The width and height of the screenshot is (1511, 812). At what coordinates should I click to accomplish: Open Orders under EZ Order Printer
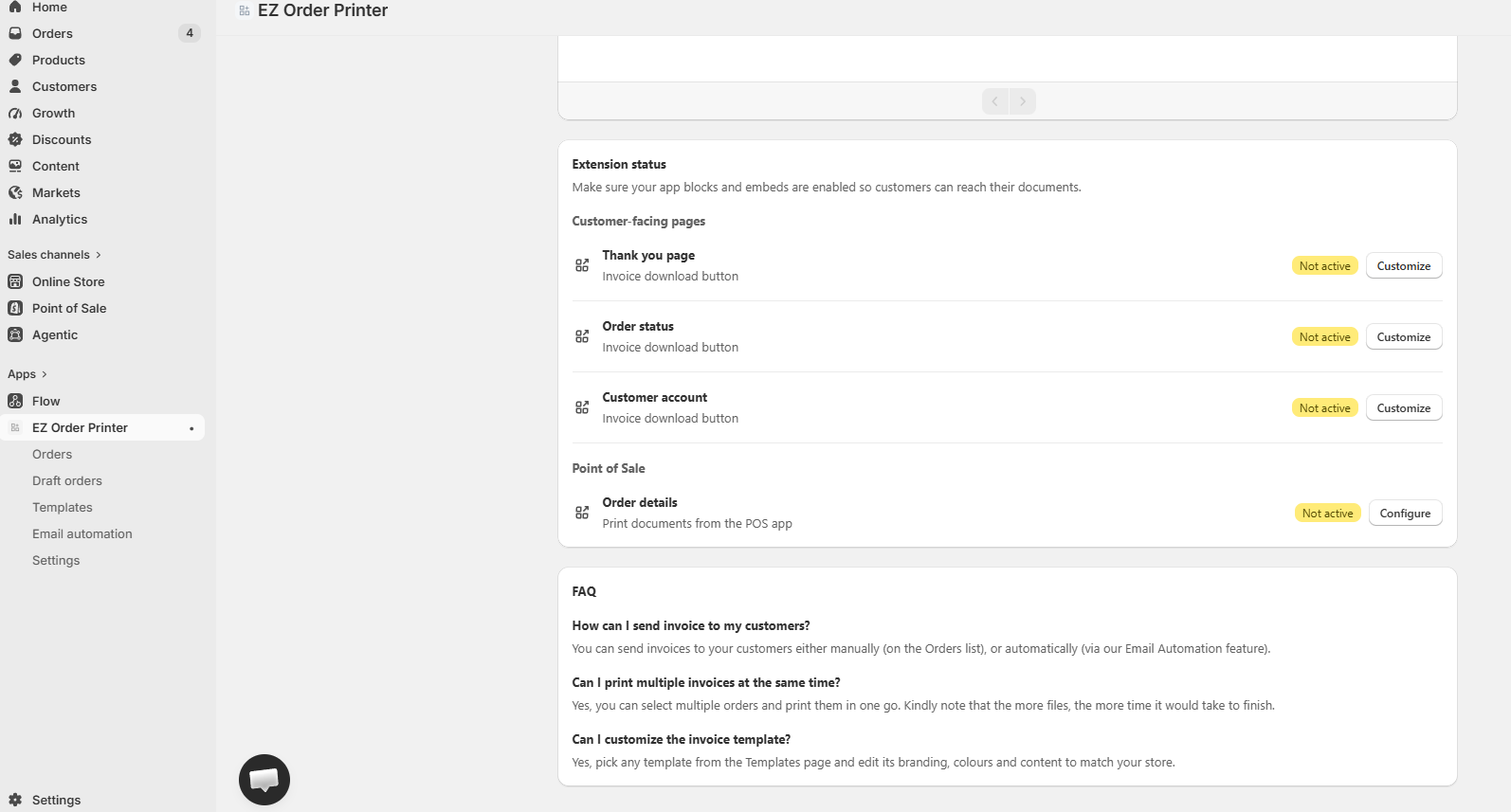point(52,454)
